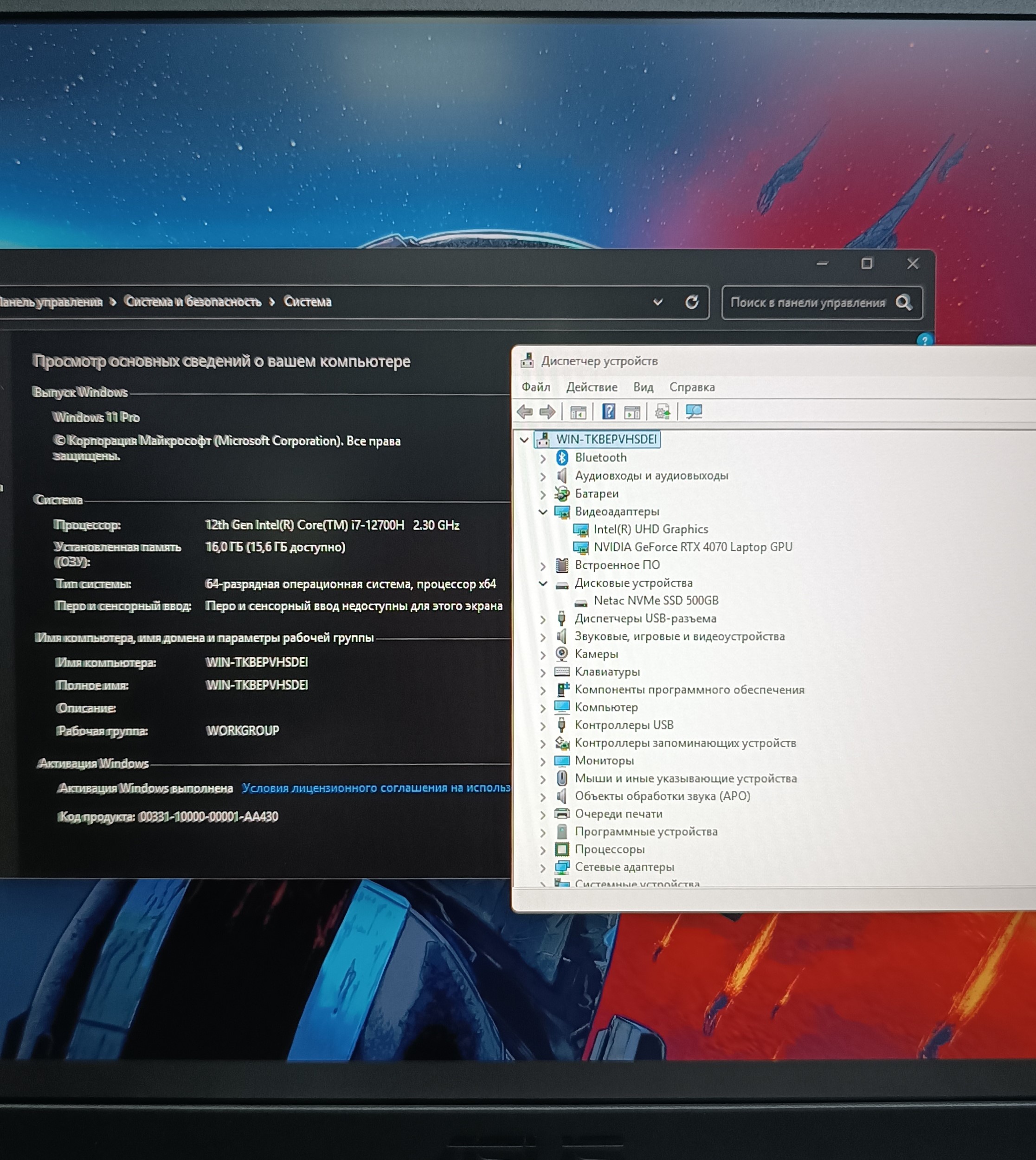Click Система и безопасность breadcrumb
The image size is (1036, 1160).
193,301
